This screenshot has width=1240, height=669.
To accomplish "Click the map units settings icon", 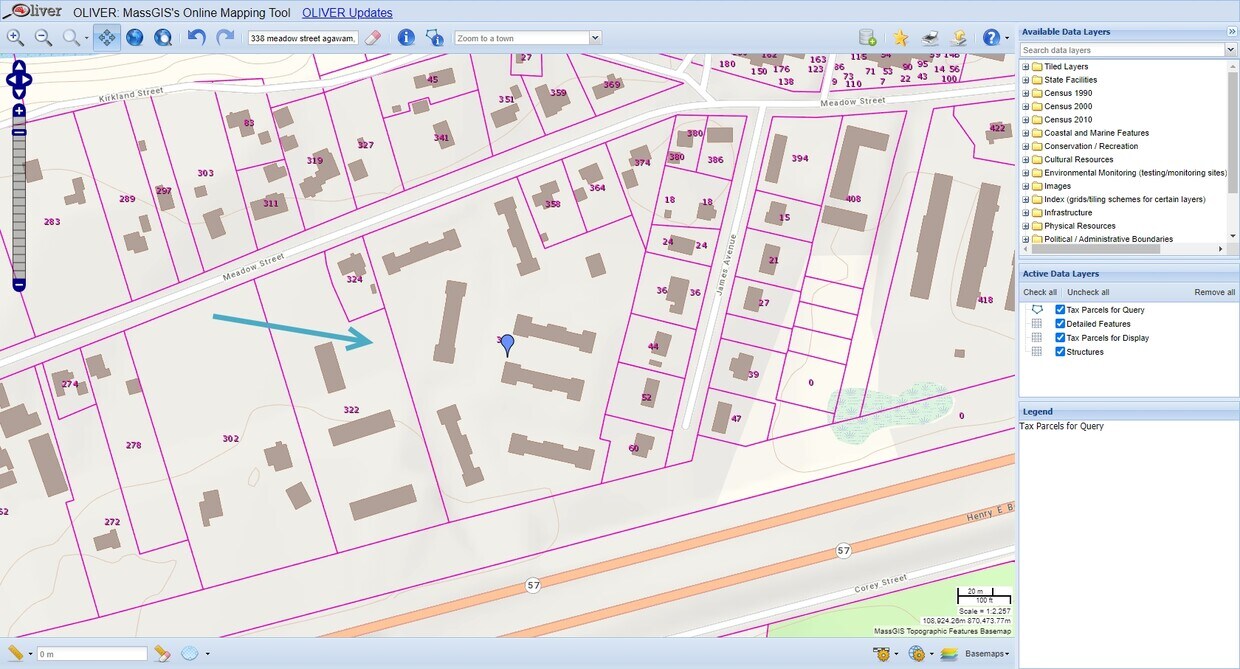I will pyautogui.click(x=882, y=653).
